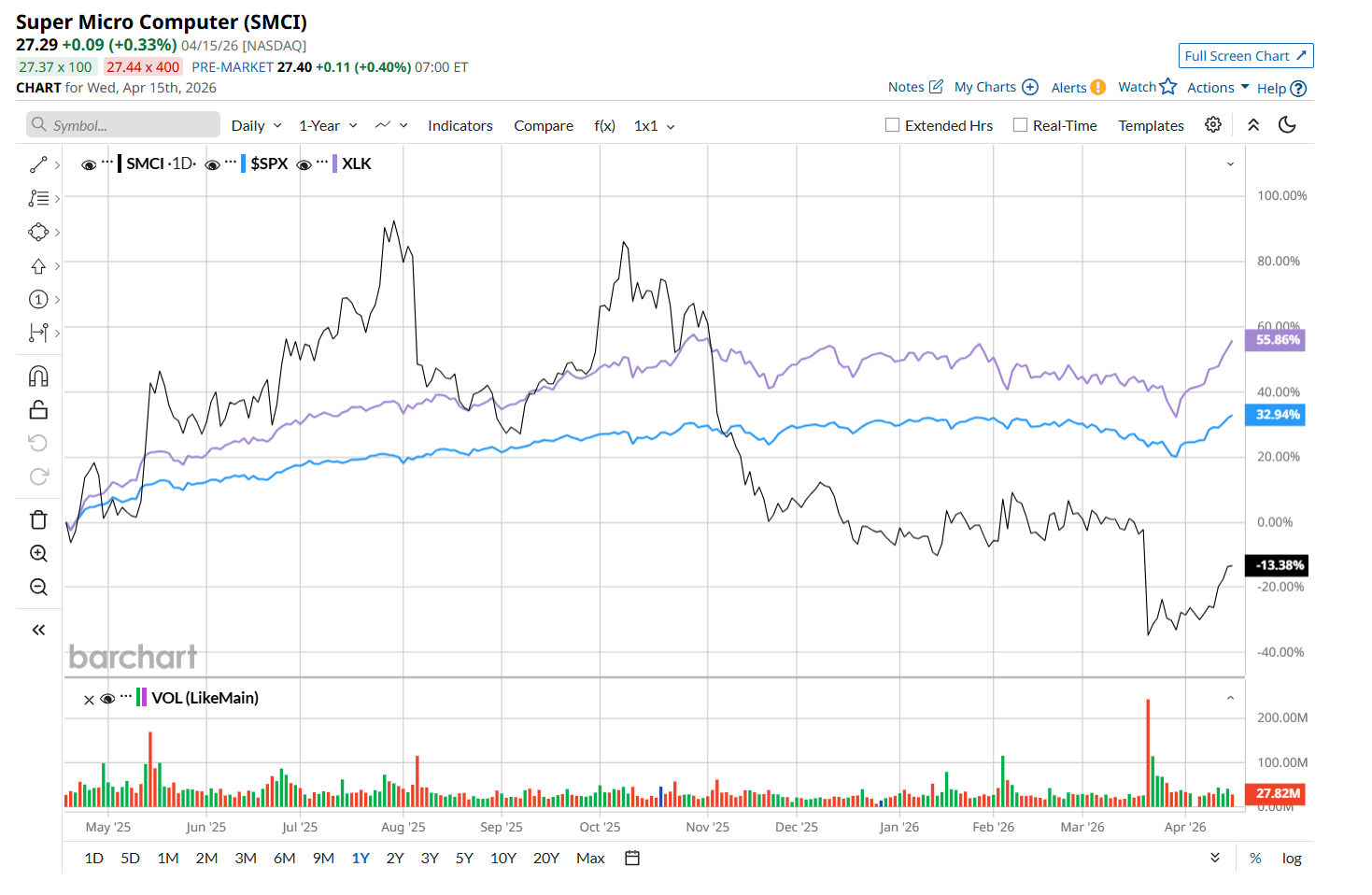The width and height of the screenshot is (1372, 895).
Task: Pick the arrow marker tool
Action: coord(38,266)
